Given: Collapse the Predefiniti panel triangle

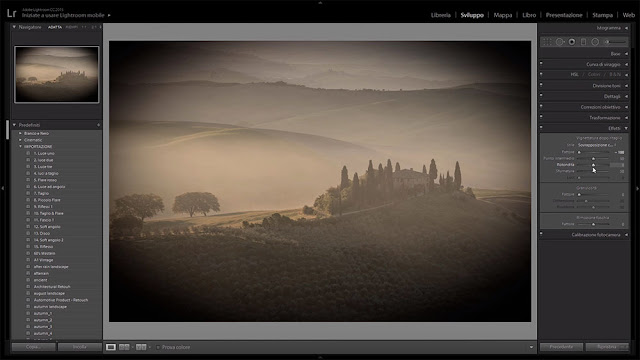Looking at the screenshot, I should pos(14,125).
